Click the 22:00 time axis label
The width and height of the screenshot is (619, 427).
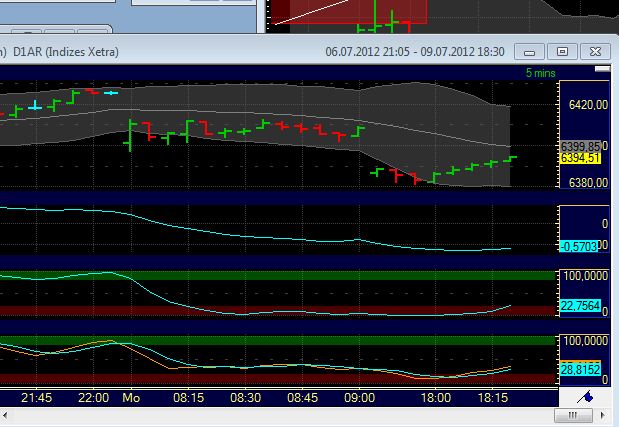(x=94, y=397)
